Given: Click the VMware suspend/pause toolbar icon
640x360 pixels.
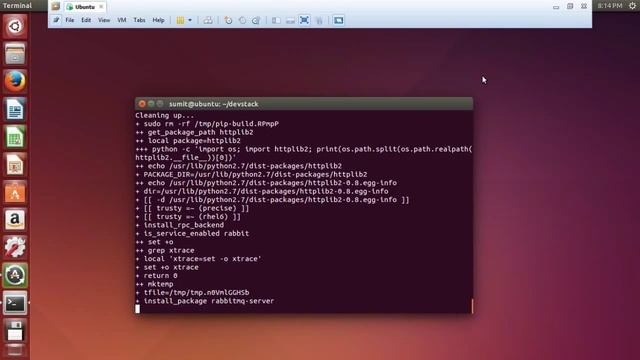Looking at the screenshot, I should pos(180,20).
